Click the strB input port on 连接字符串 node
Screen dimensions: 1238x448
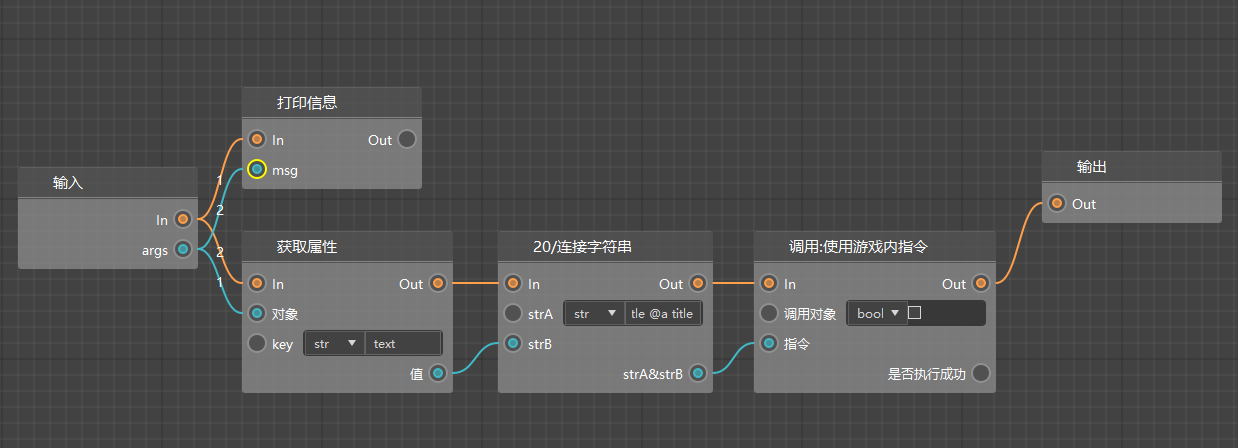click(513, 344)
